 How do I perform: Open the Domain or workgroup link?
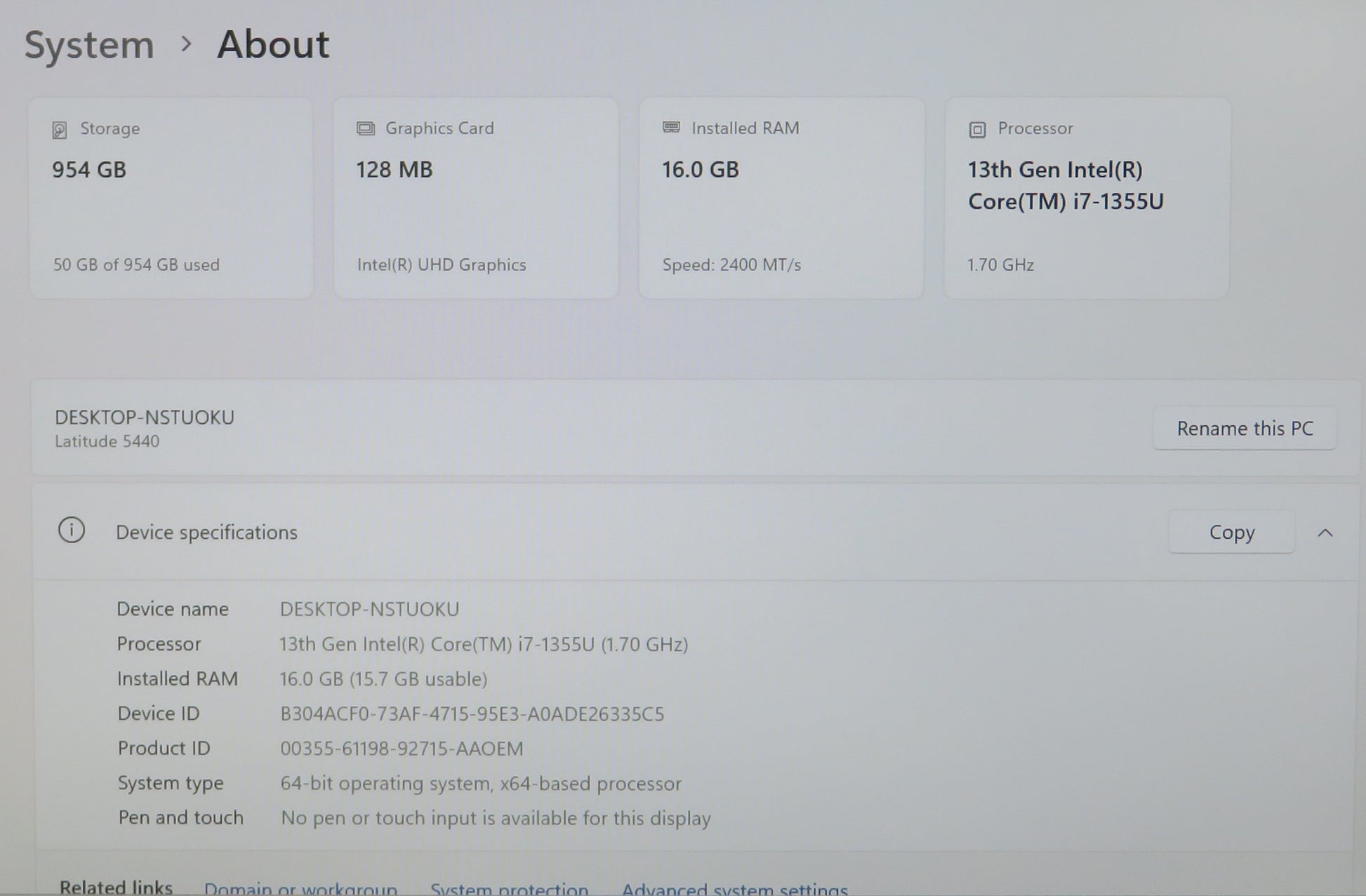point(300,888)
